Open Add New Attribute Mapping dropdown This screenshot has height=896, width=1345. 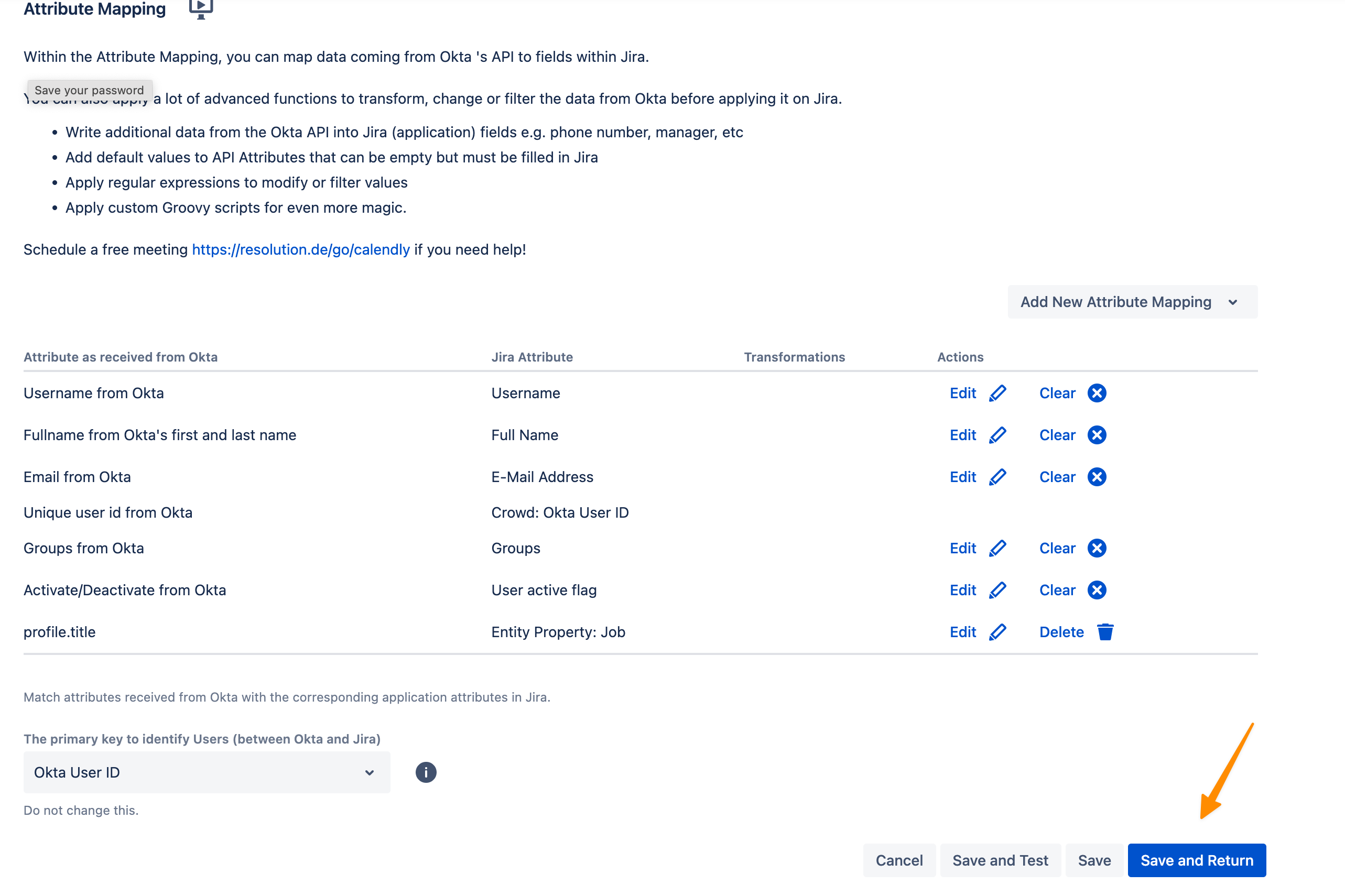[1131, 302]
